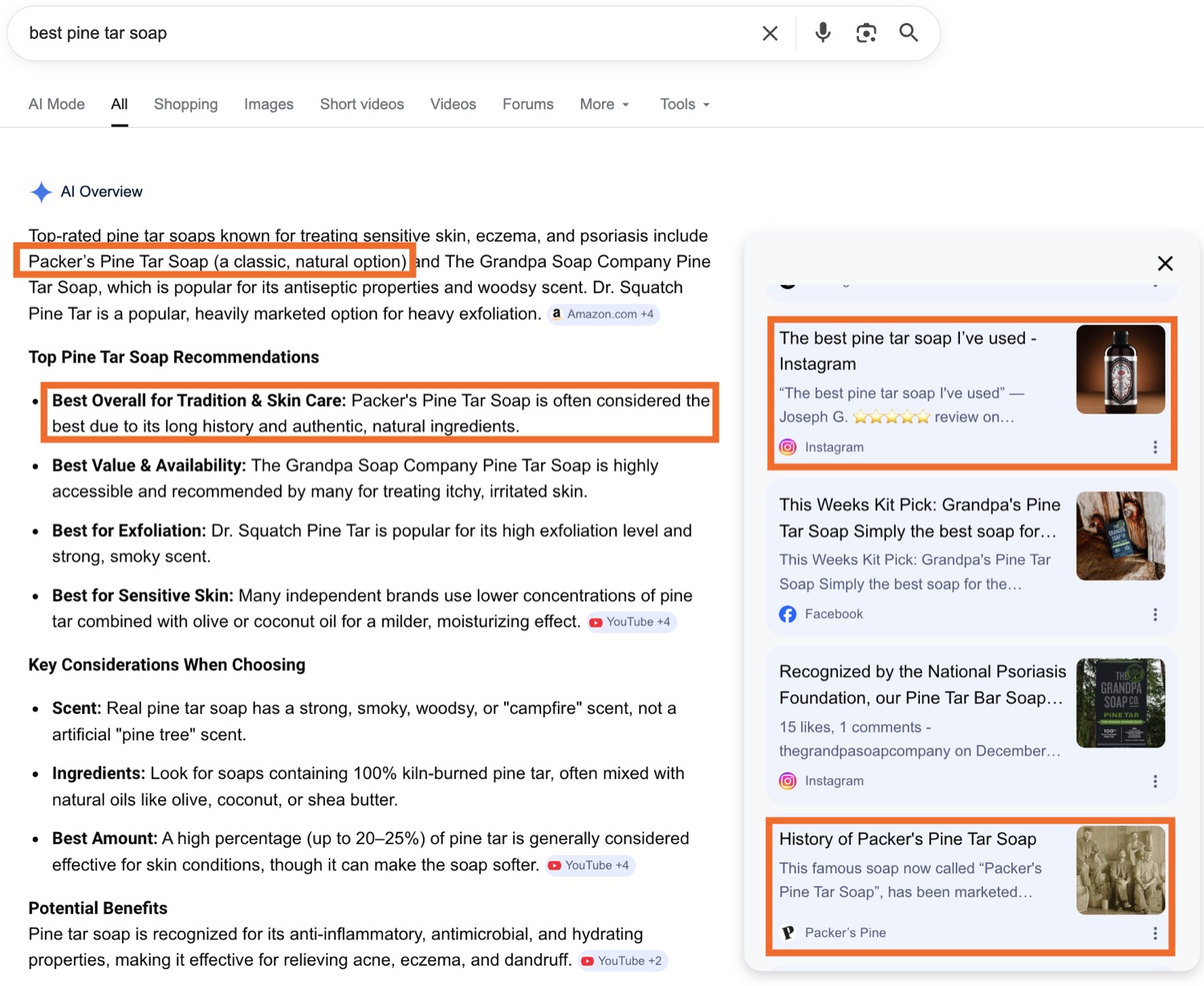Click the Facebook icon on the Grandpa's kit pick card
Screen dimensions: 1204x986
pos(788,614)
